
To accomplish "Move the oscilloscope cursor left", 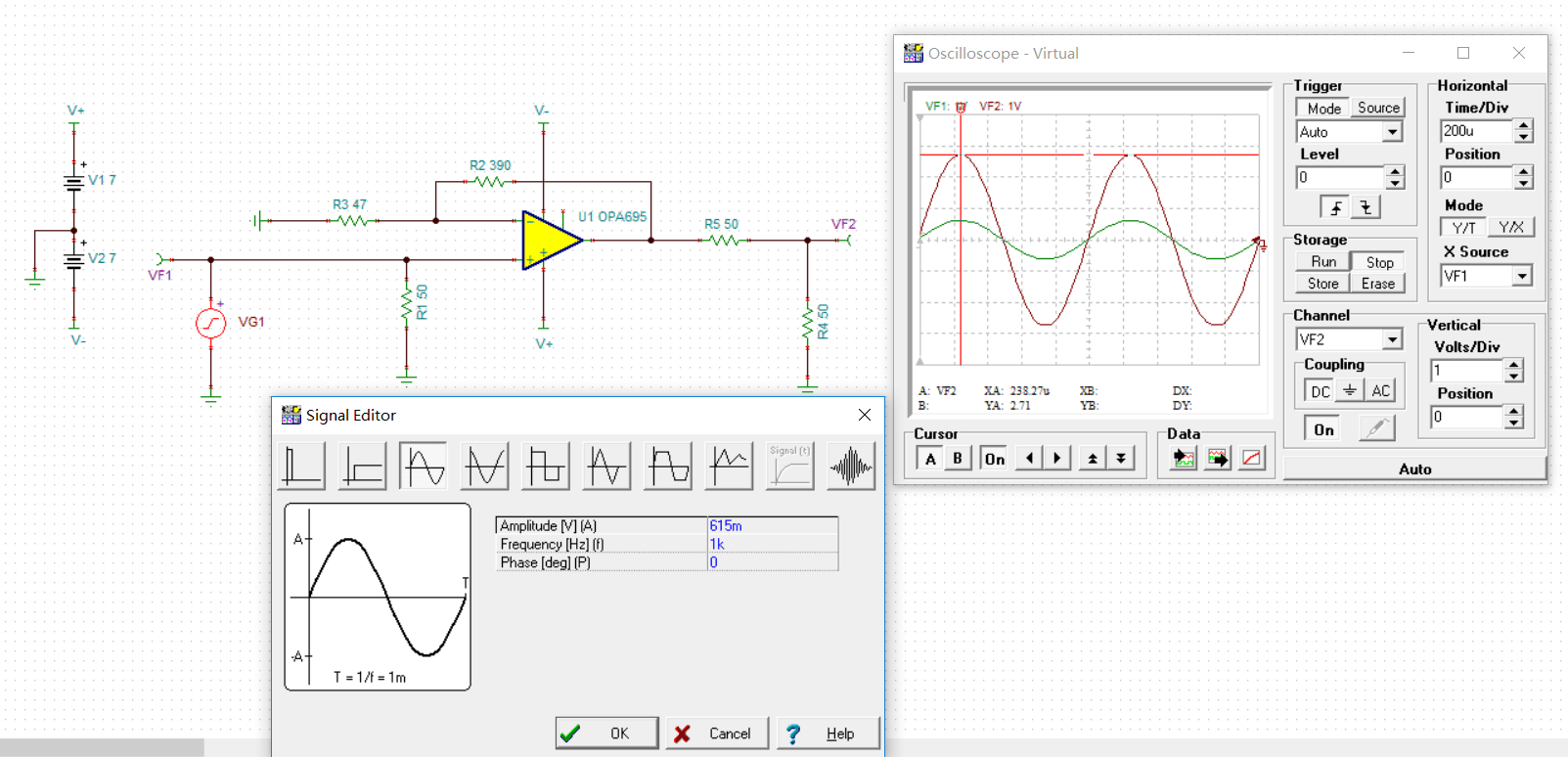I will tap(1029, 459).
